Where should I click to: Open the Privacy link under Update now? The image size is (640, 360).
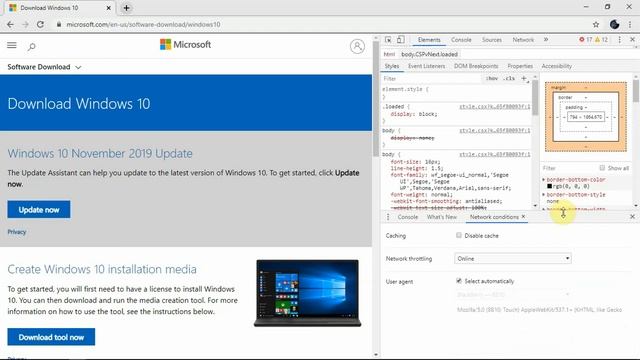coord(17,232)
